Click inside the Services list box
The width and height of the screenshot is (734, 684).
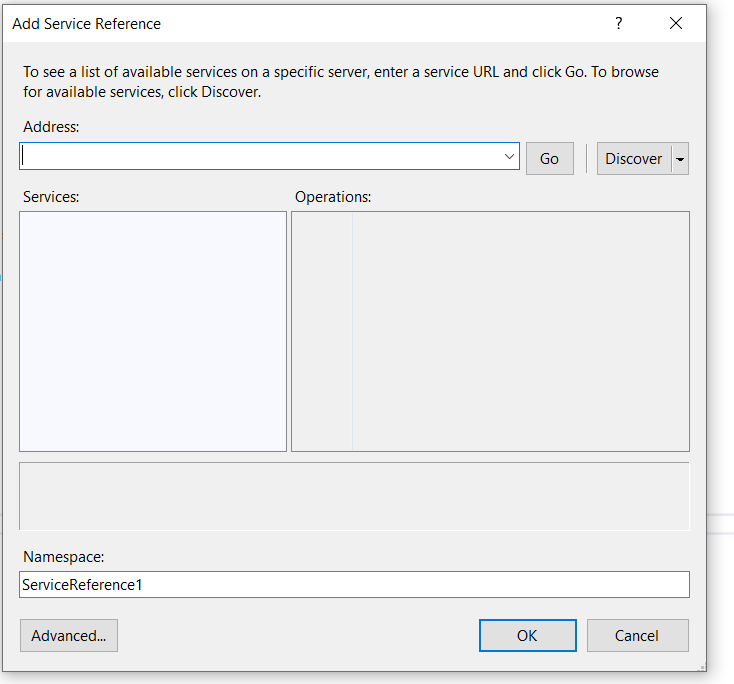coord(153,331)
